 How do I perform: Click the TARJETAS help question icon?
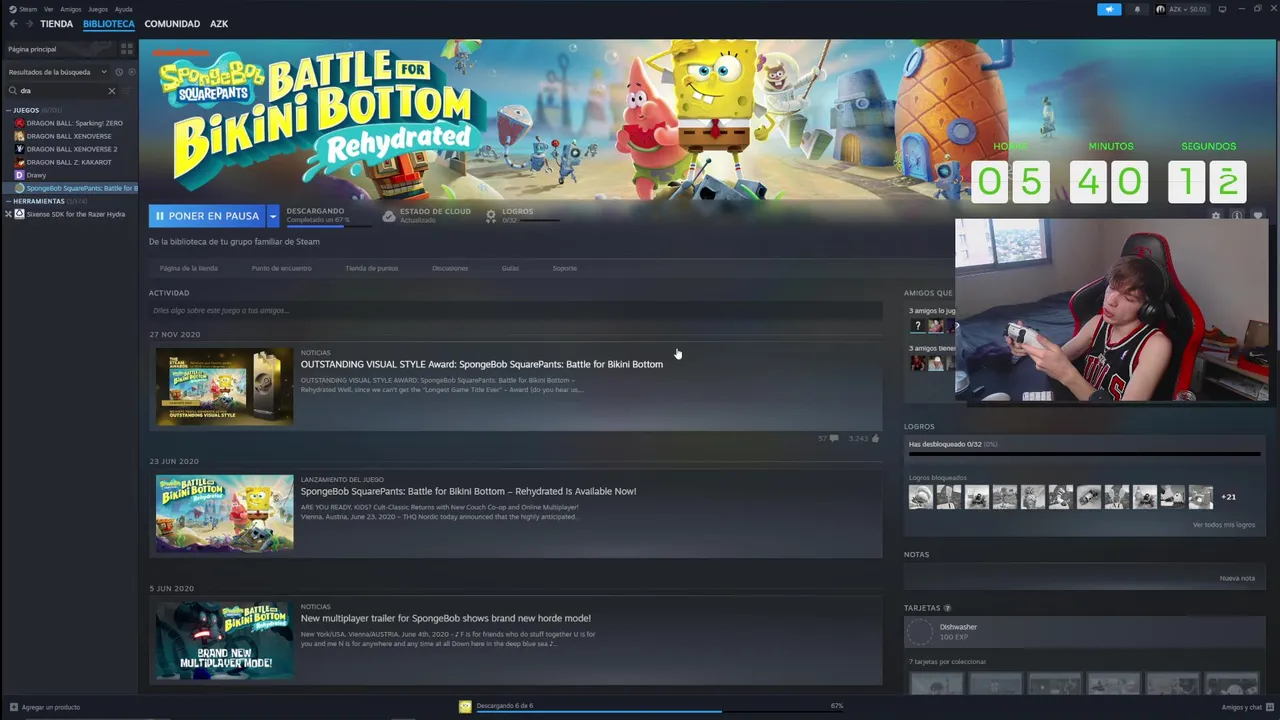[947, 608]
